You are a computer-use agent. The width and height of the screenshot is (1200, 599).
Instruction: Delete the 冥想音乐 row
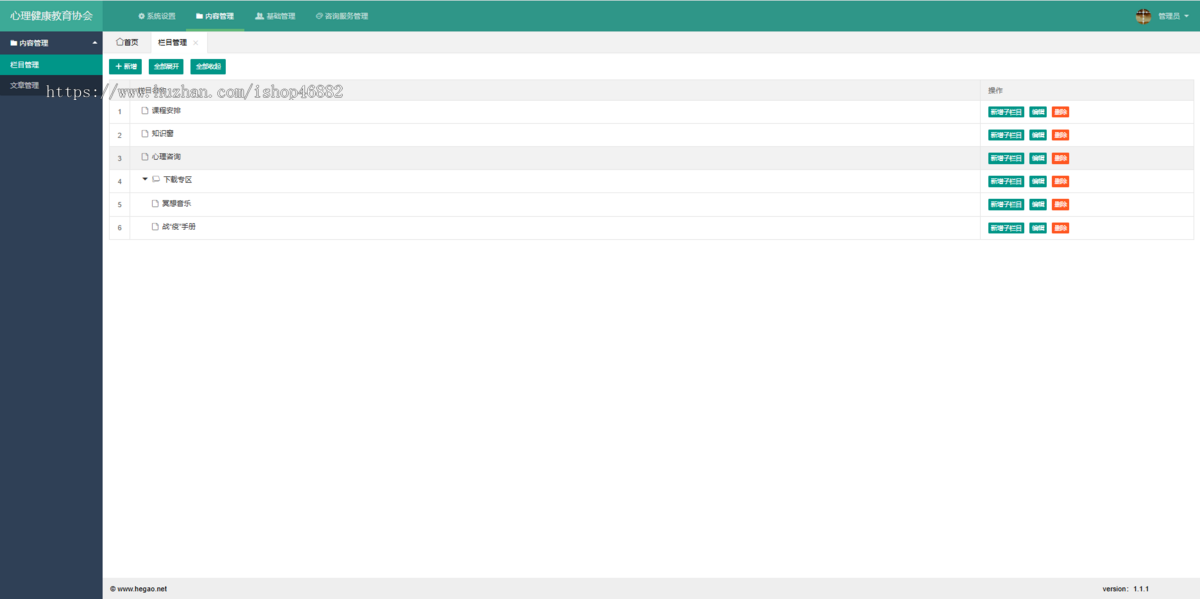click(x=1060, y=204)
